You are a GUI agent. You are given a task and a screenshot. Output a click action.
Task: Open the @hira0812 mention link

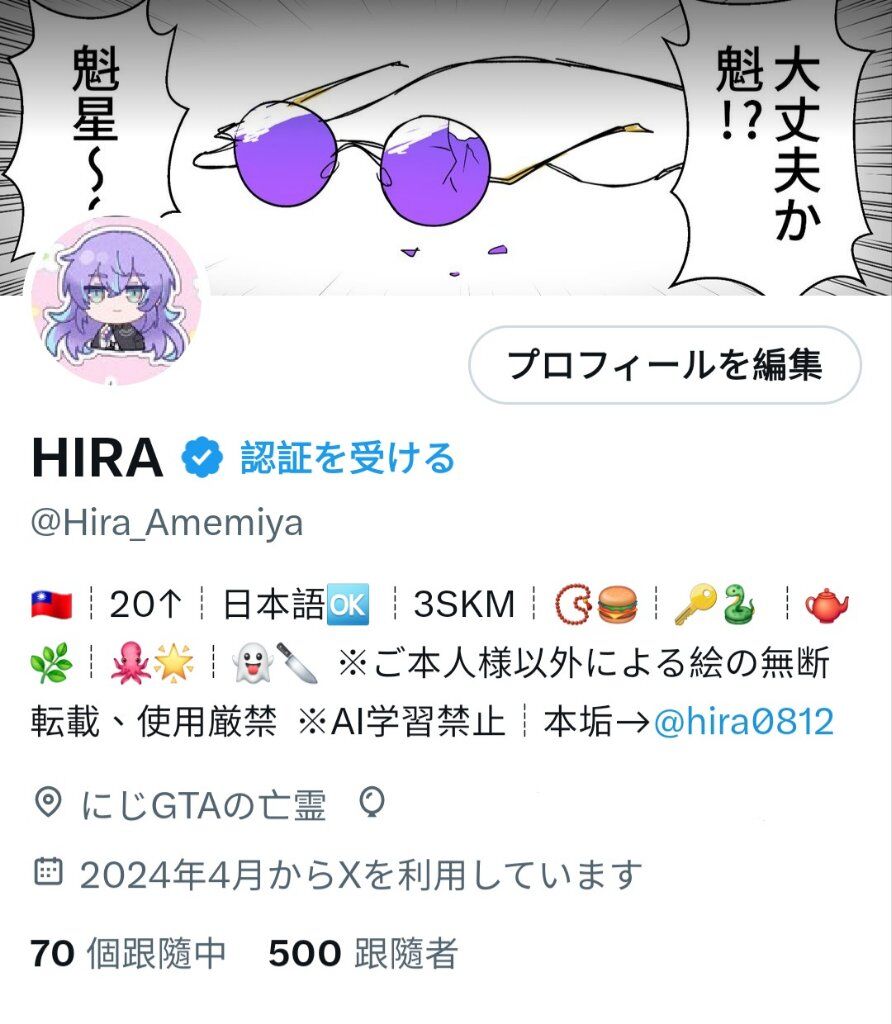pos(744,722)
